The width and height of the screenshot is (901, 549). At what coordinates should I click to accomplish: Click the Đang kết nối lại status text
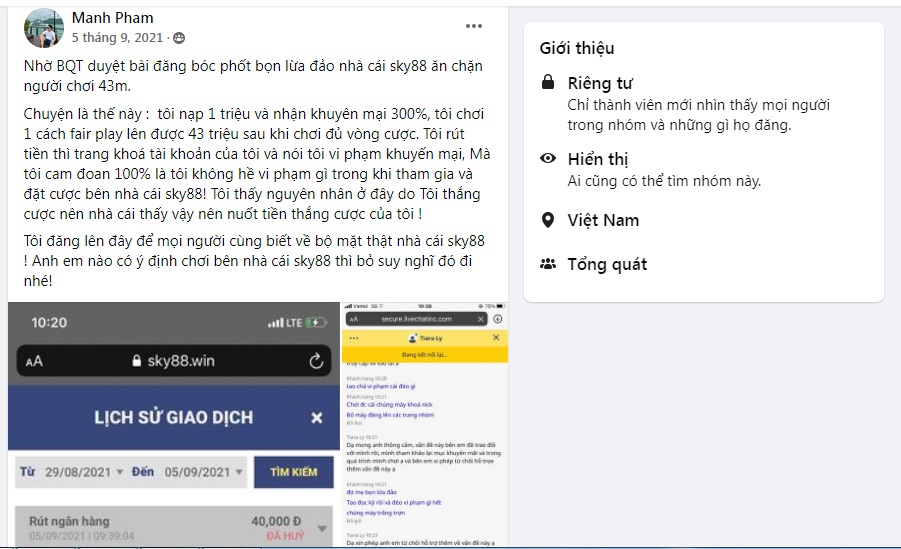(x=425, y=355)
